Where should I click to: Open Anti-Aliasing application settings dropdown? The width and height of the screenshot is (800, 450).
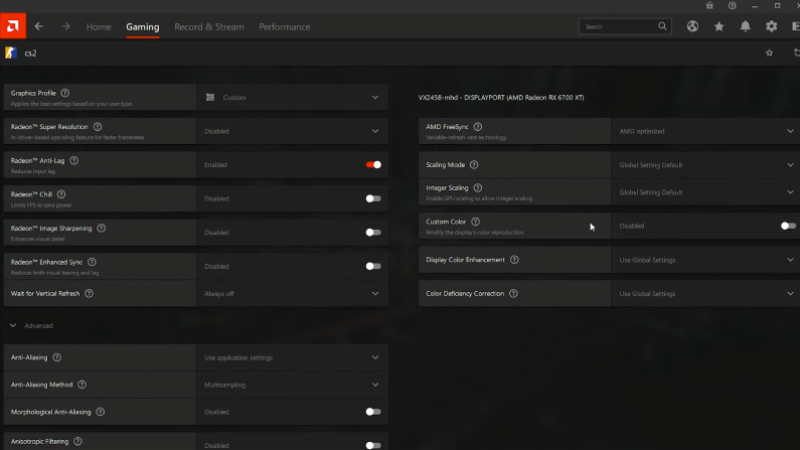pyautogui.click(x=292, y=358)
